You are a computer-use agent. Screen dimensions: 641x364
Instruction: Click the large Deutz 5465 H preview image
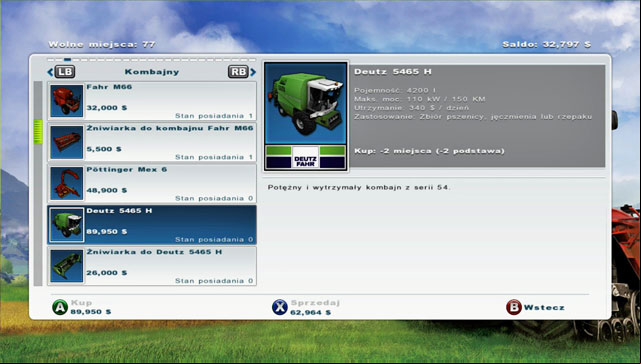[305, 103]
